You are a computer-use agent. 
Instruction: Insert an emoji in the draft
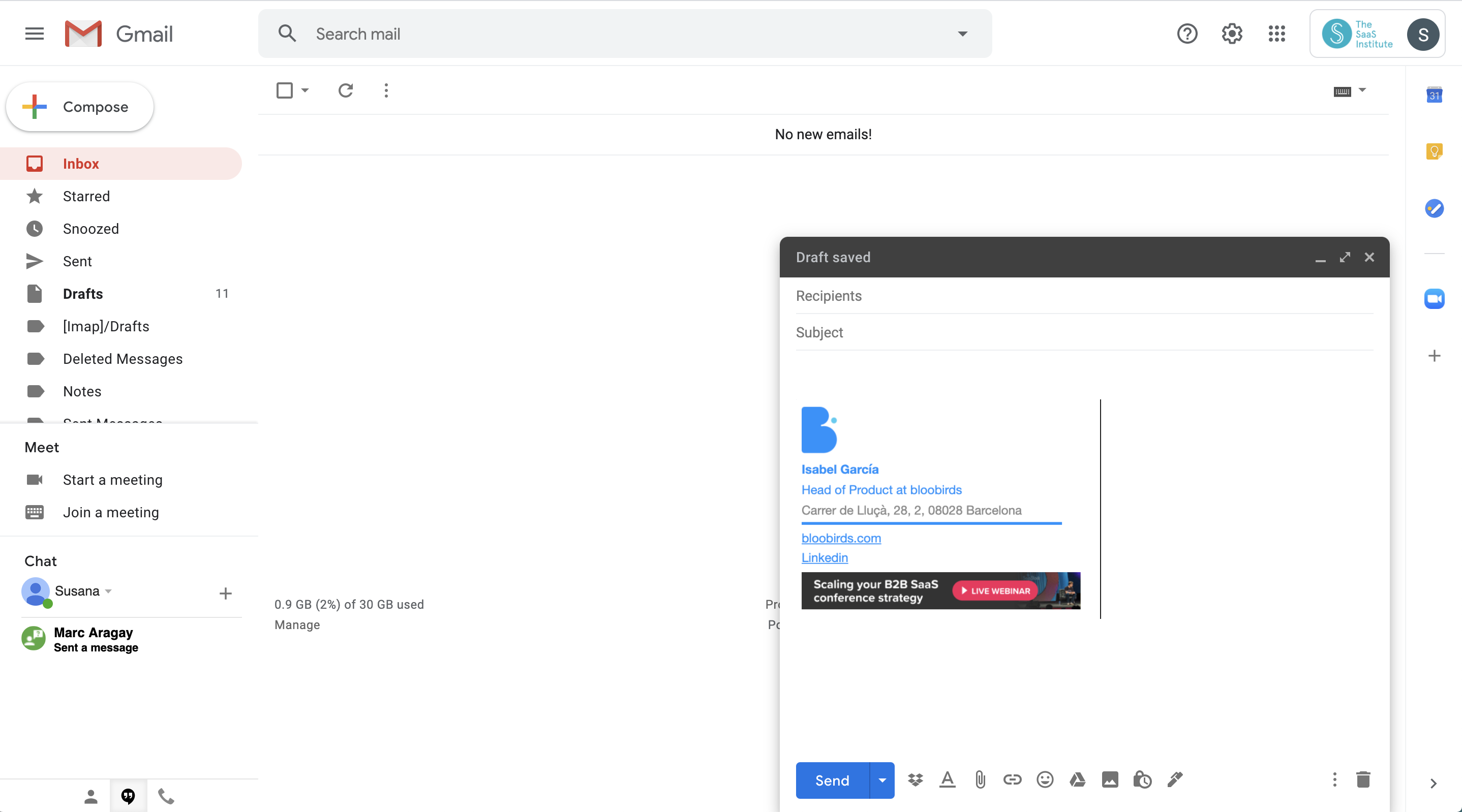(1045, 779)
